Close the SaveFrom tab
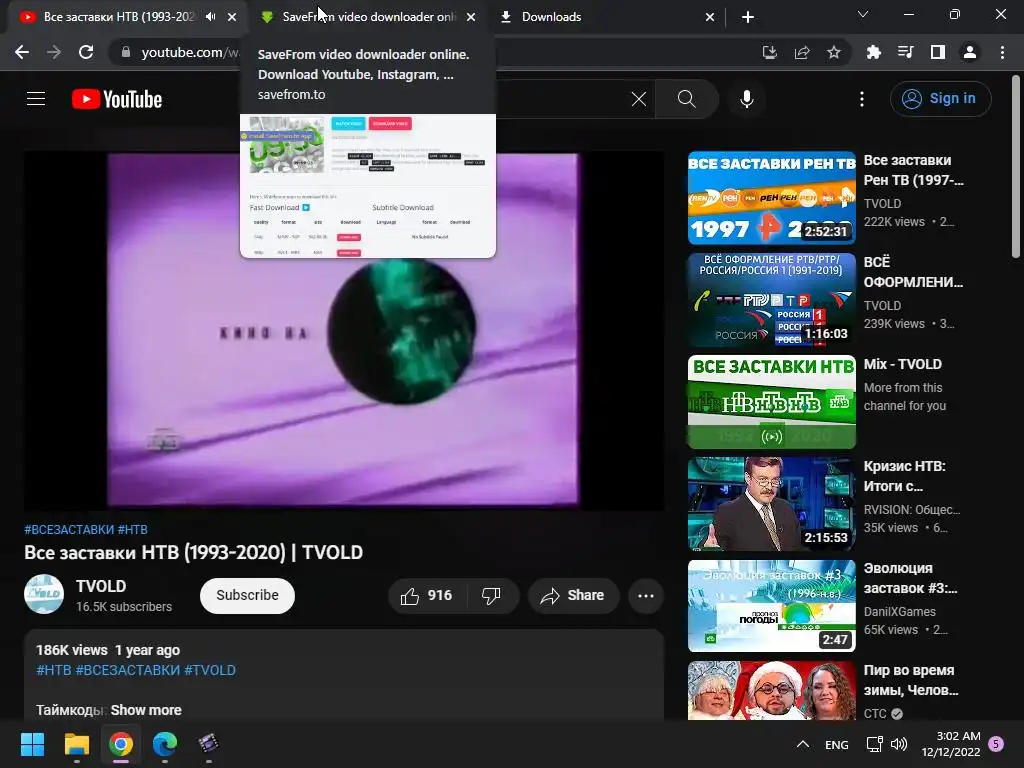Image resolution: width=1024 pixels, height=768 pixels. click(471, 17)
